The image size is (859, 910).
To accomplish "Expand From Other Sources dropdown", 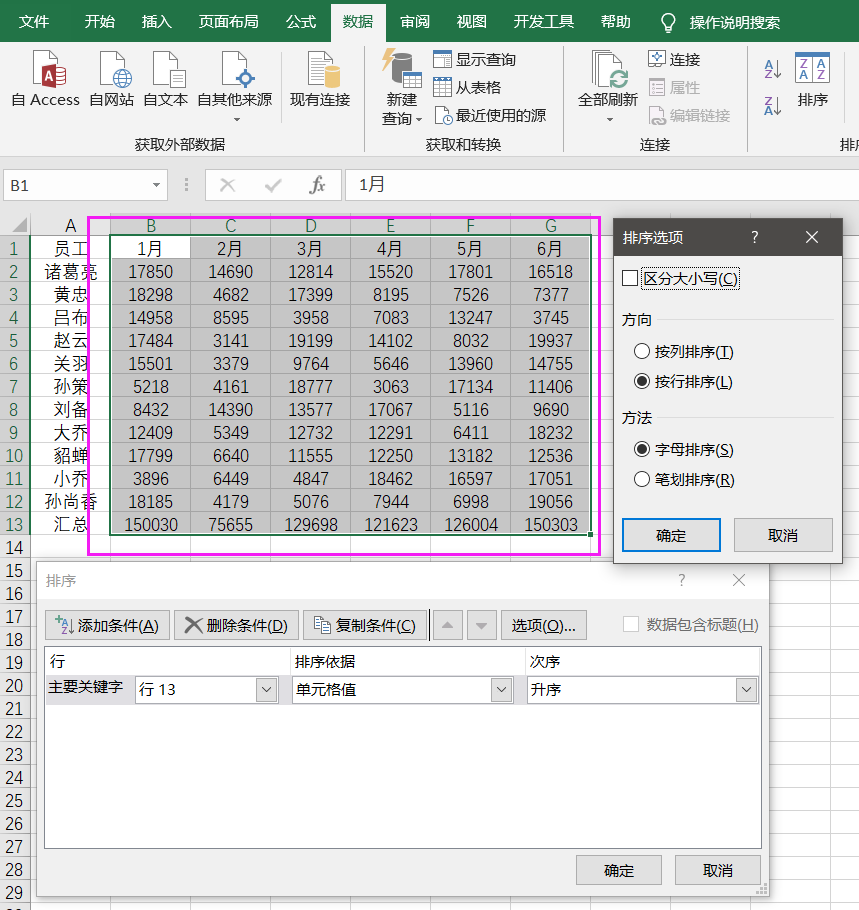I will point(236,120).
